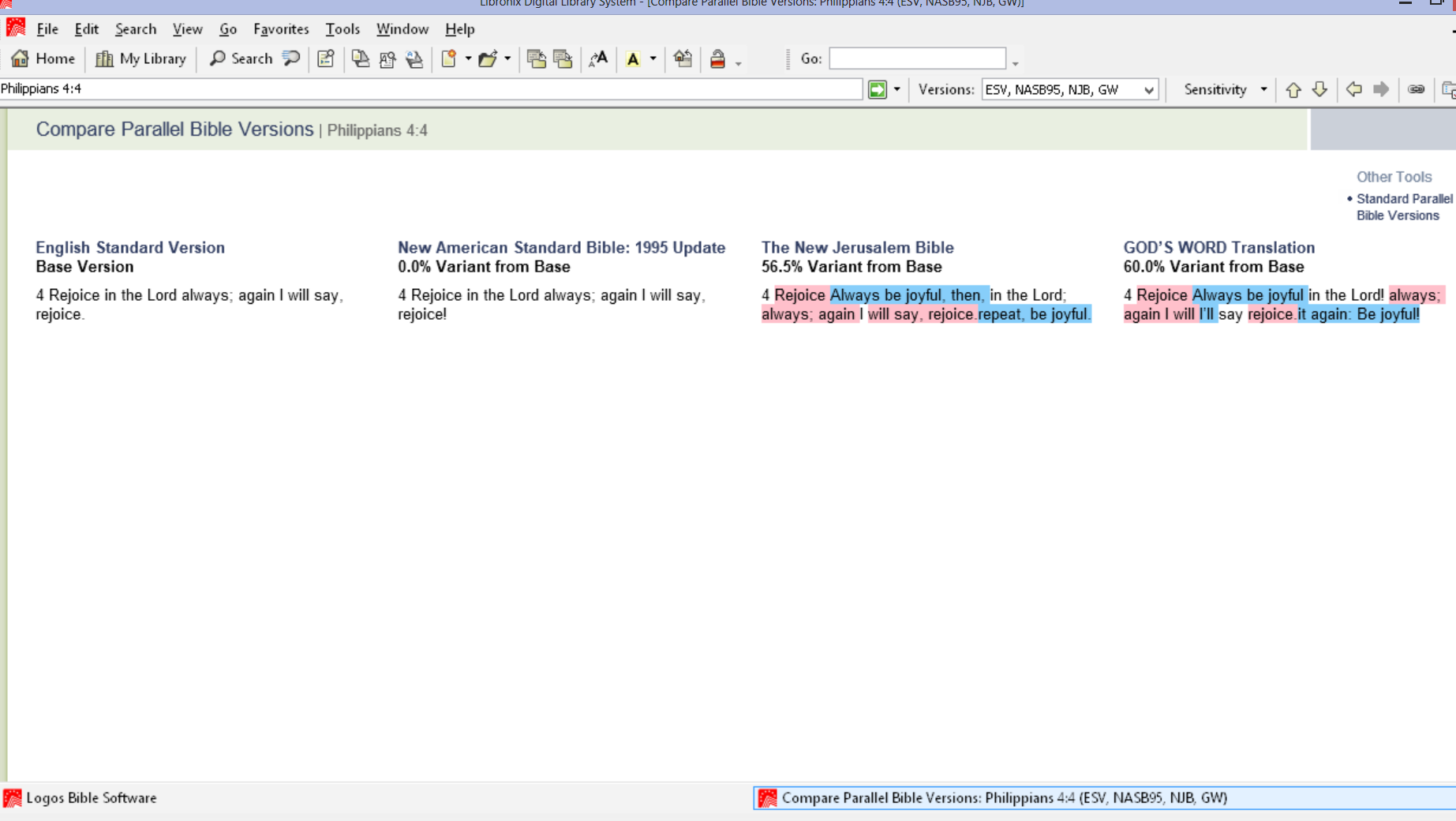Click the Philippians 4:4 reference field
1456x821 pixels.
(431, 89)
